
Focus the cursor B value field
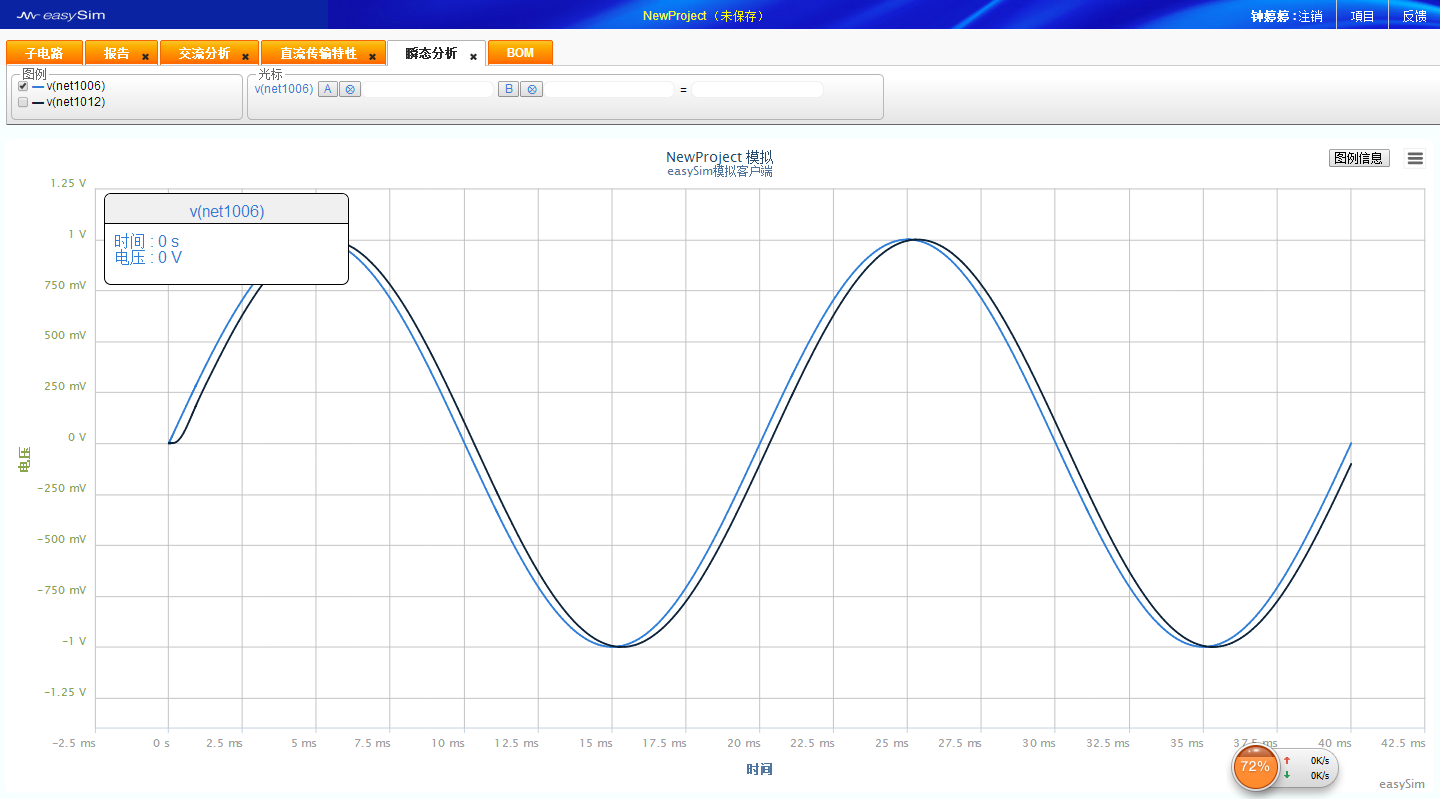(x=610, y=90)
